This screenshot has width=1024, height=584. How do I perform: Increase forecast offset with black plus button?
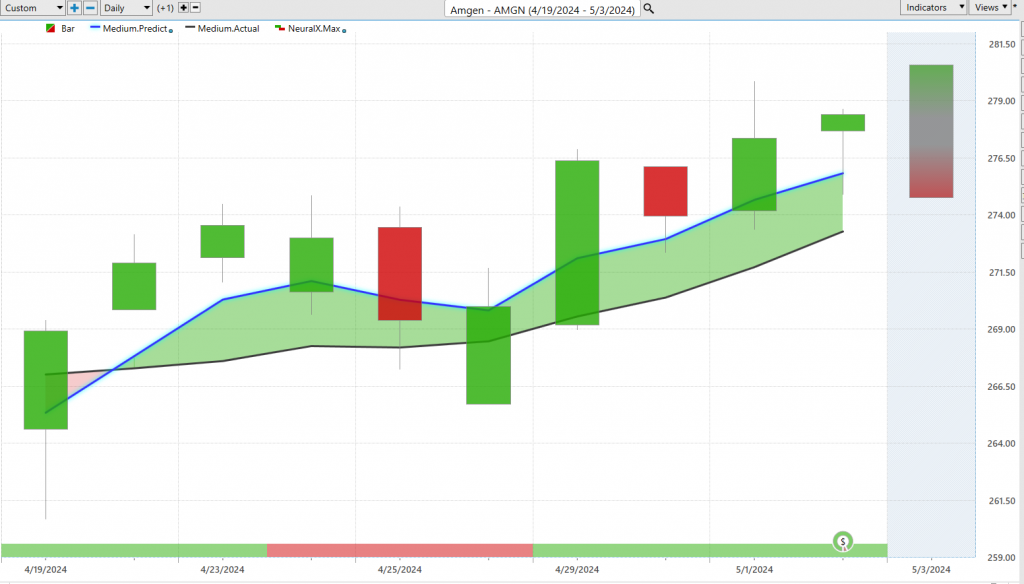[x=184, y=8]
